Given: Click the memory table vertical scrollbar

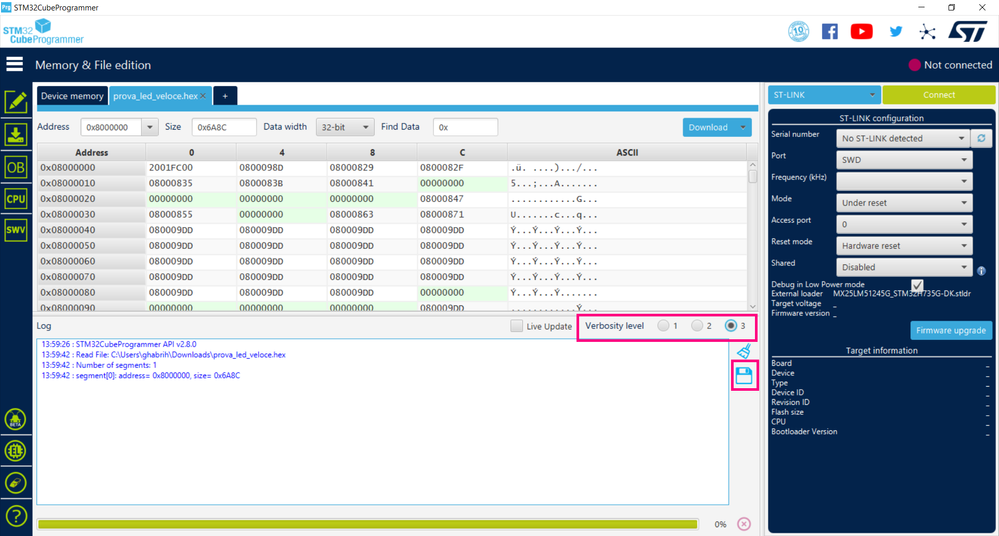Looking at the screenshot, I should pyautogui.click(x=752, y=236).
